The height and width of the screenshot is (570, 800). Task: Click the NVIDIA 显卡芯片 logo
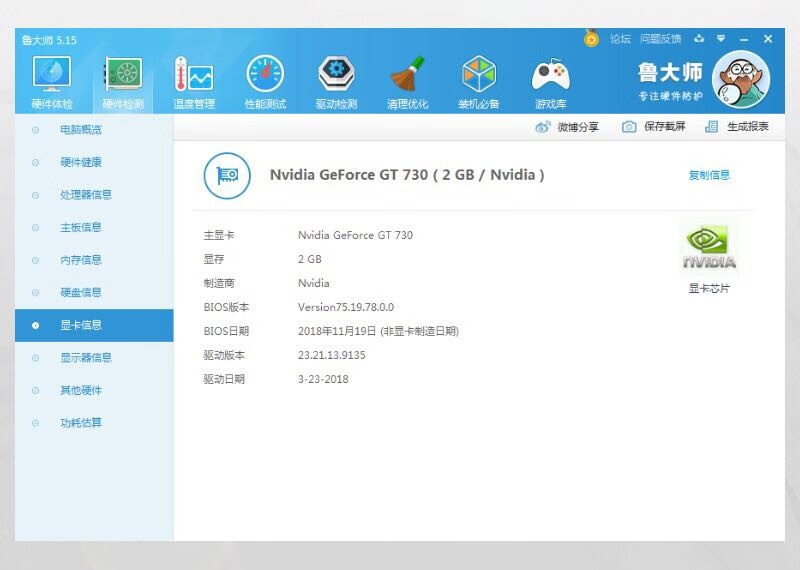tap(709, 248)
